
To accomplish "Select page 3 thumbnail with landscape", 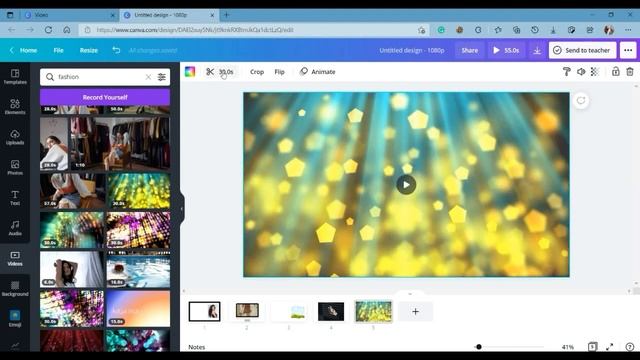I will [x=289, y=311].
